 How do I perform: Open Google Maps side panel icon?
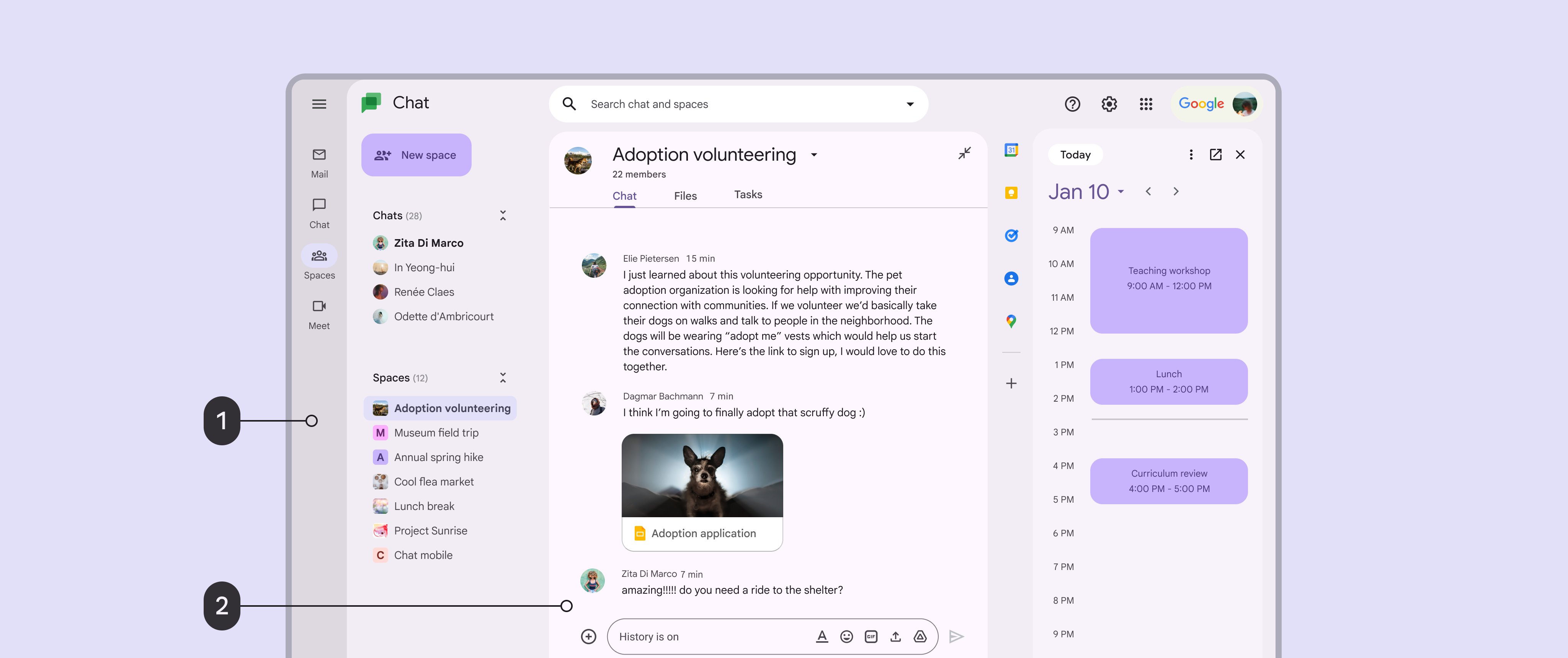pyautogui.click(x=1011, y=321)
